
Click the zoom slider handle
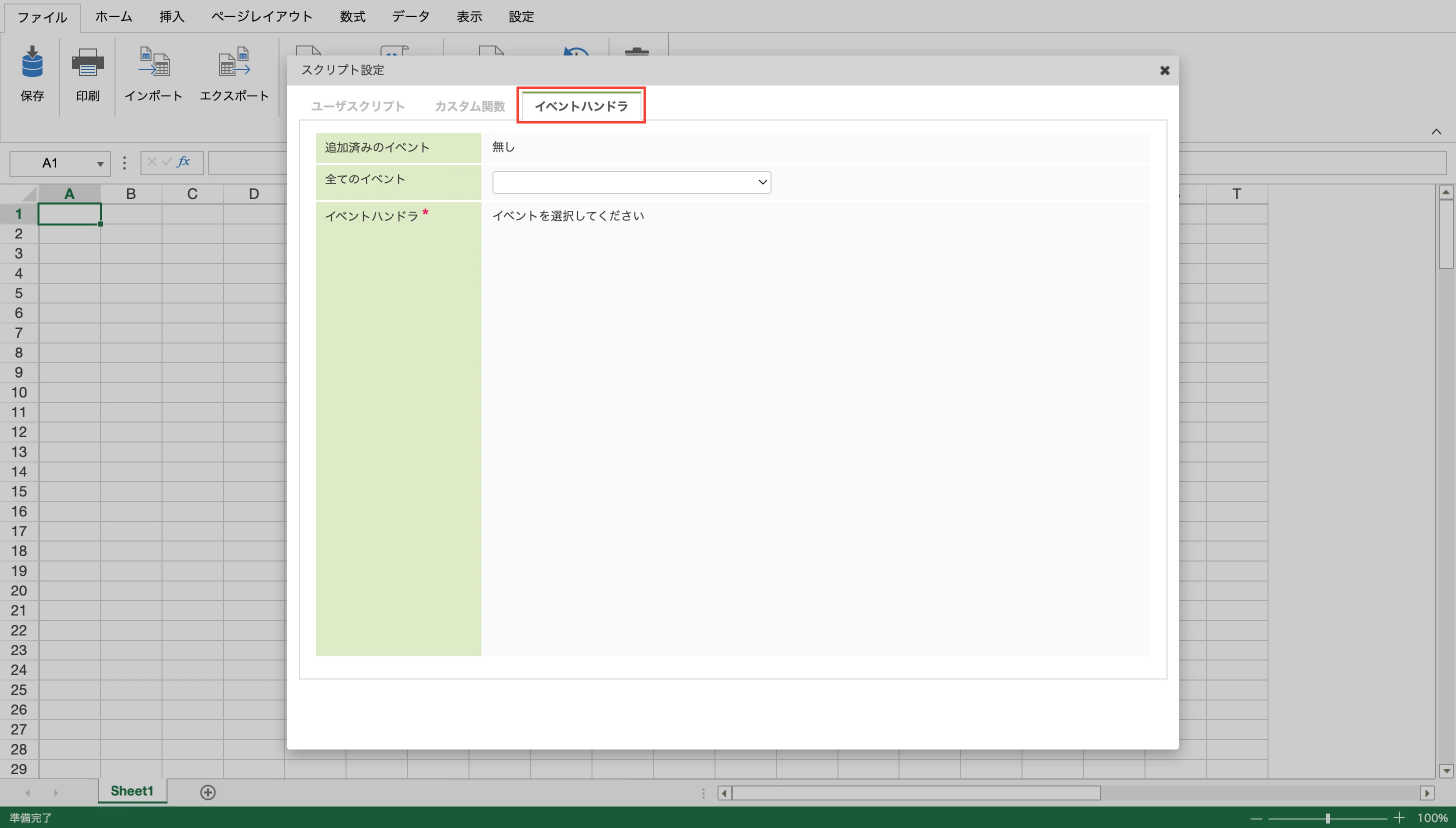pos(1328,818)
